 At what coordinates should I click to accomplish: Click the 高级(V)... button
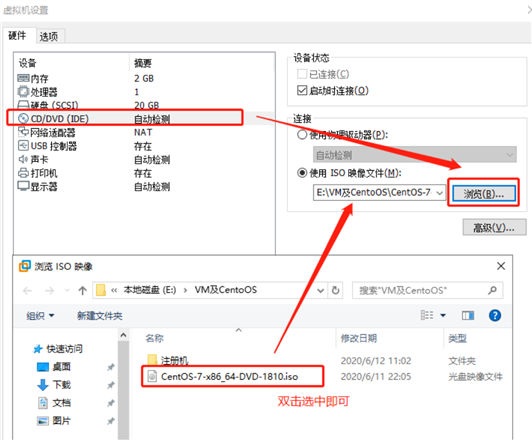coord(494,227)
